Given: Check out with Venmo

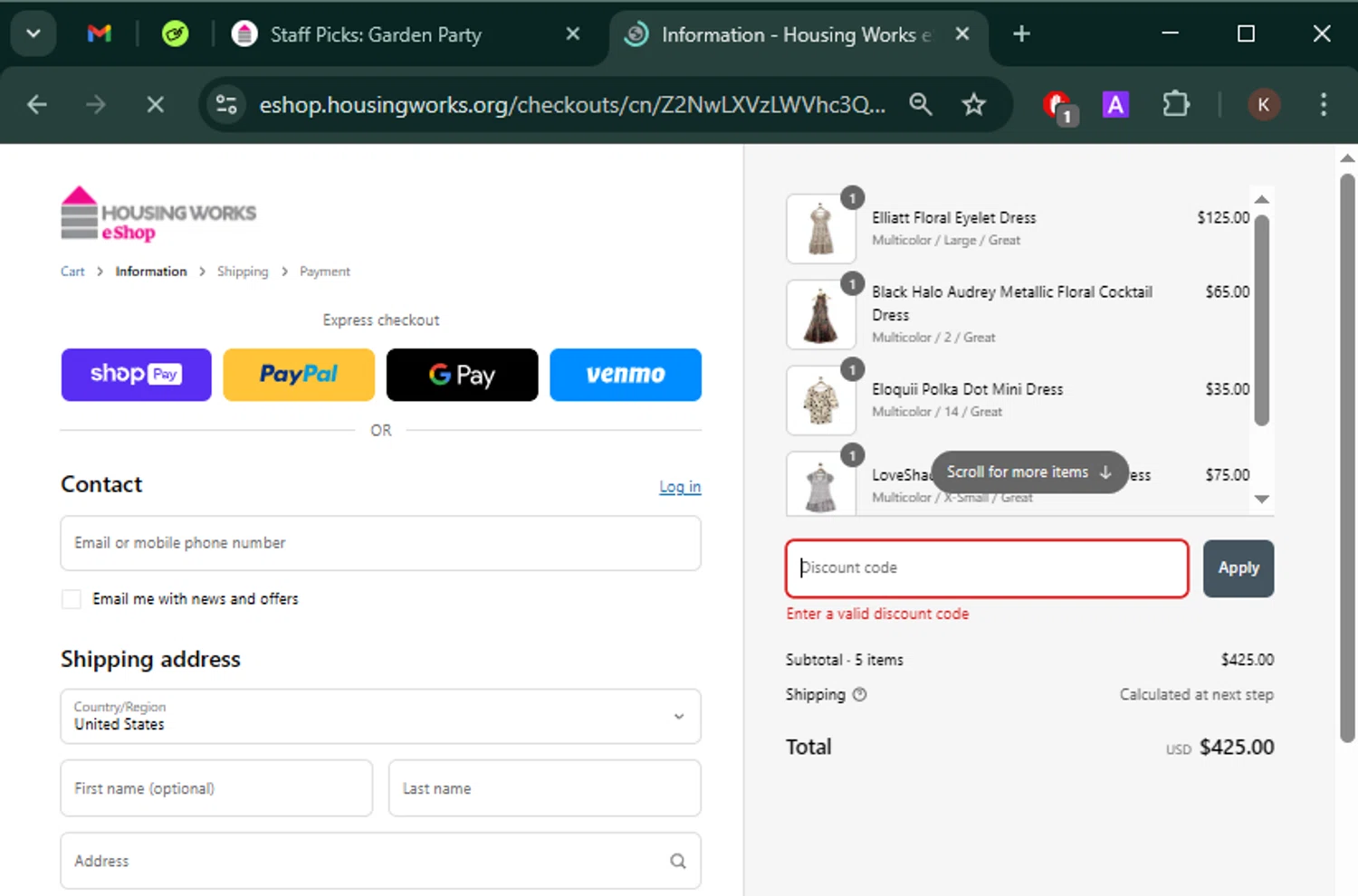Looking at the screenshot, I should (x=626, y=375).
